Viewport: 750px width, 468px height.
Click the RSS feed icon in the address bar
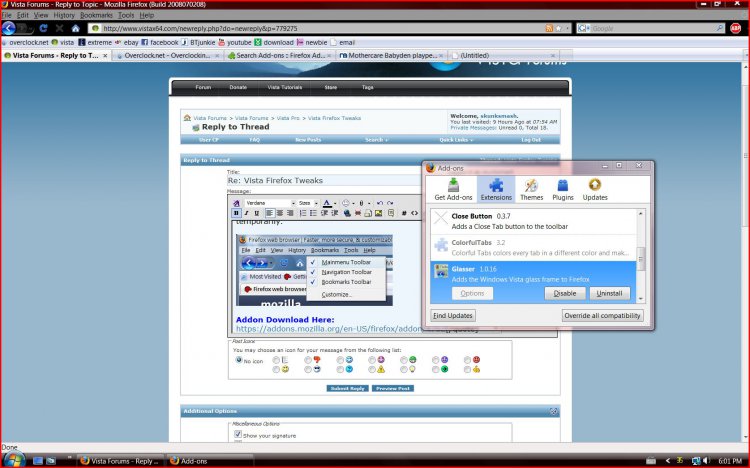pyautogui.click(x=549, y=28)
